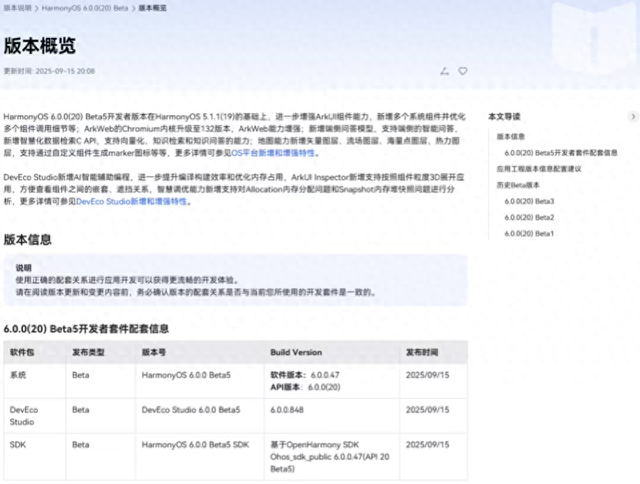640x484 pixels.
Task: Open OS平台新增和增强特性 link
Action: pos(273,153)
